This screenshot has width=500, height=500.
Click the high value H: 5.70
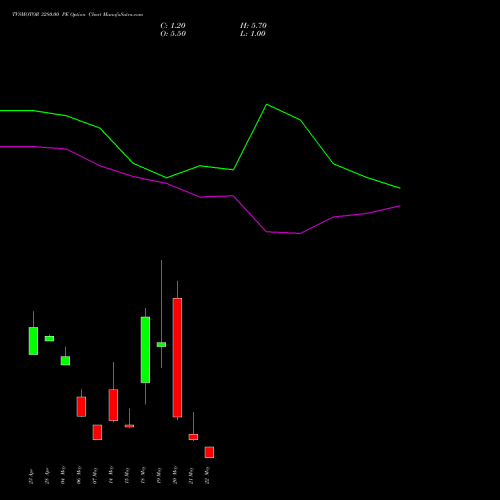point(253,26)
